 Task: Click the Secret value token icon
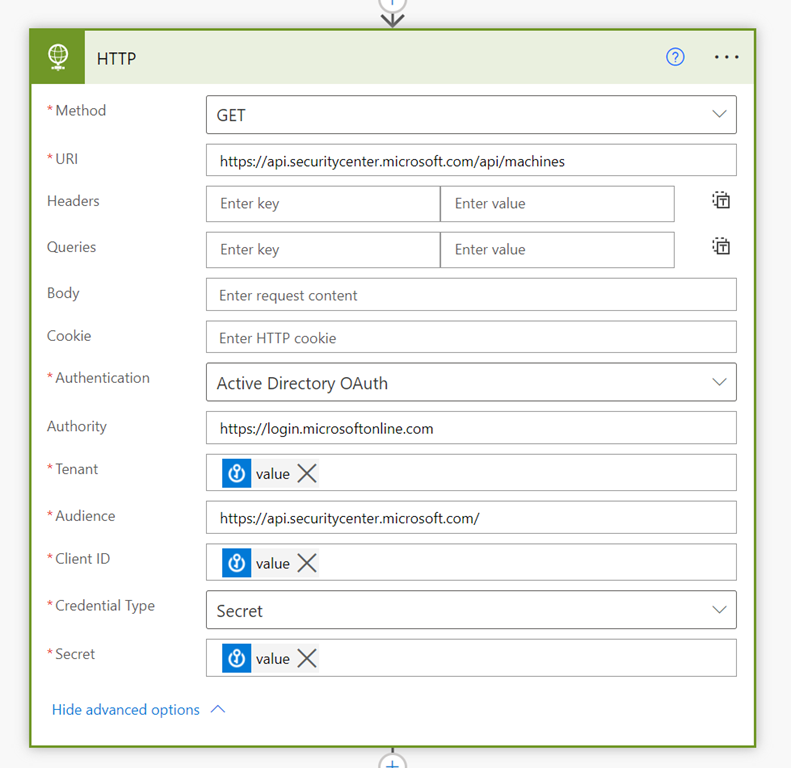[x=237, y=659]
